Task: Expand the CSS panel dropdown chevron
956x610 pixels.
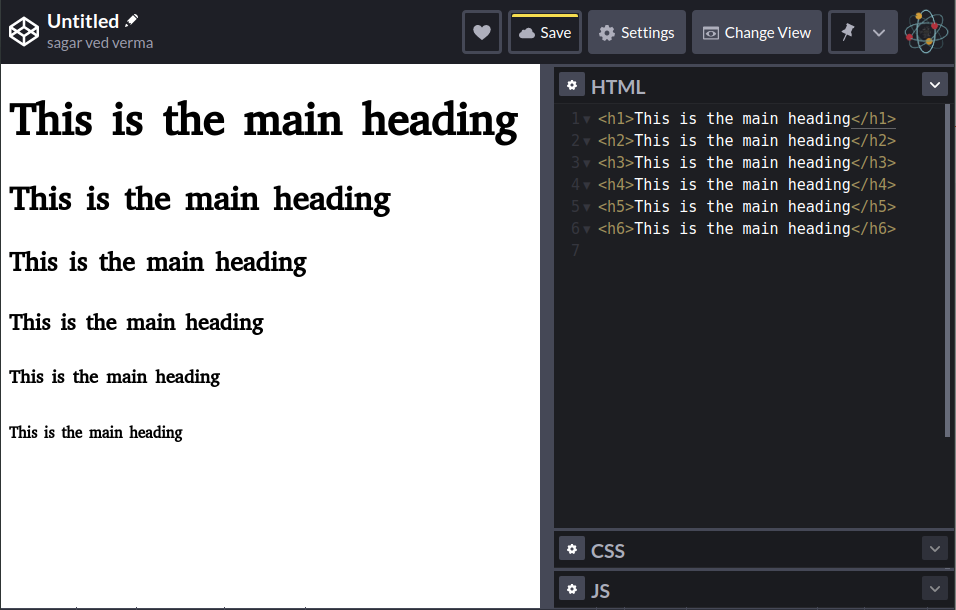Action: point(935,548)
